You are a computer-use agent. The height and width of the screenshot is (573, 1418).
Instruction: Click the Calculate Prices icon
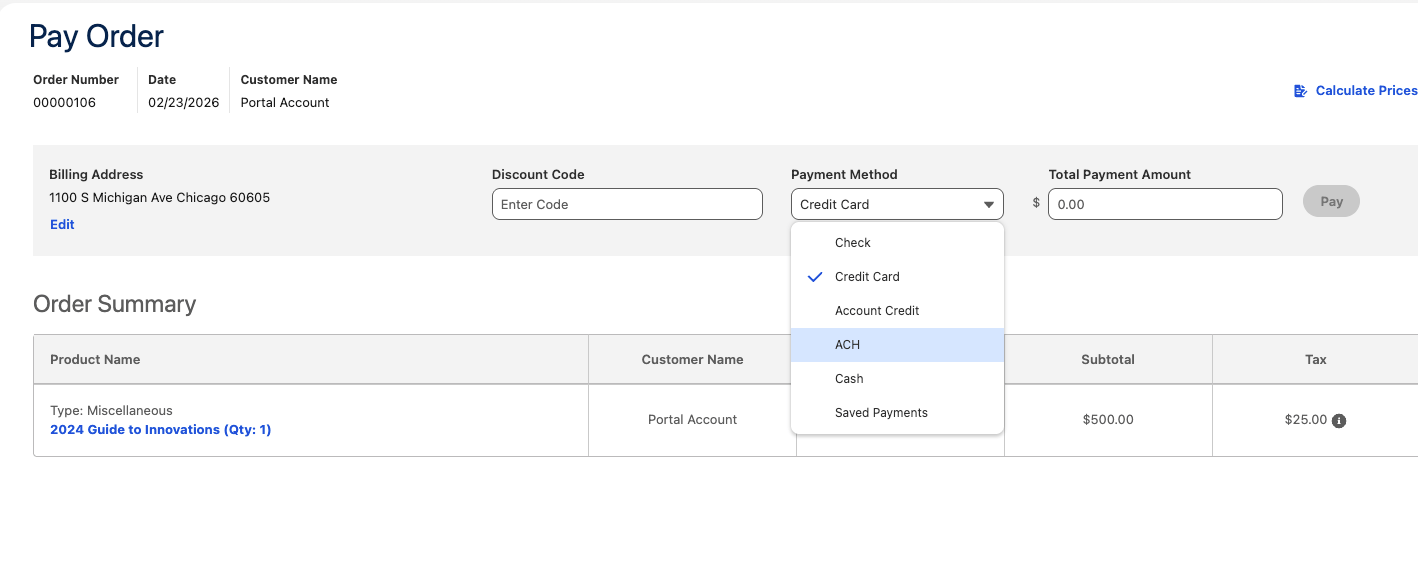pos(1300,91)
